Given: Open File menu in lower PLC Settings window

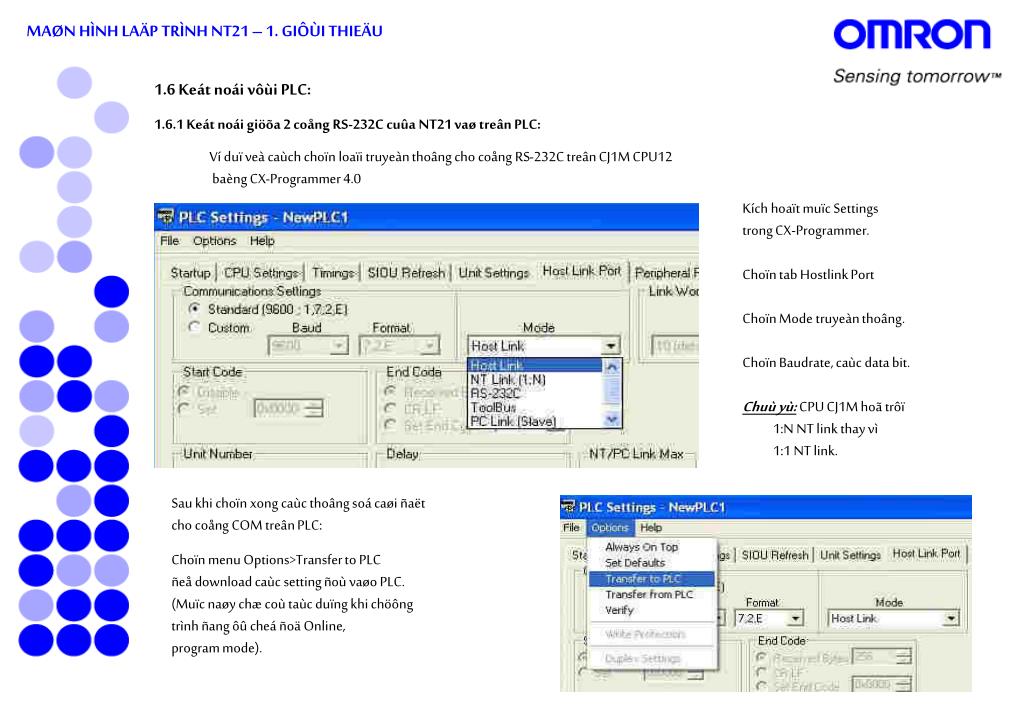Looking at the screenshot, I should point(571,527).
